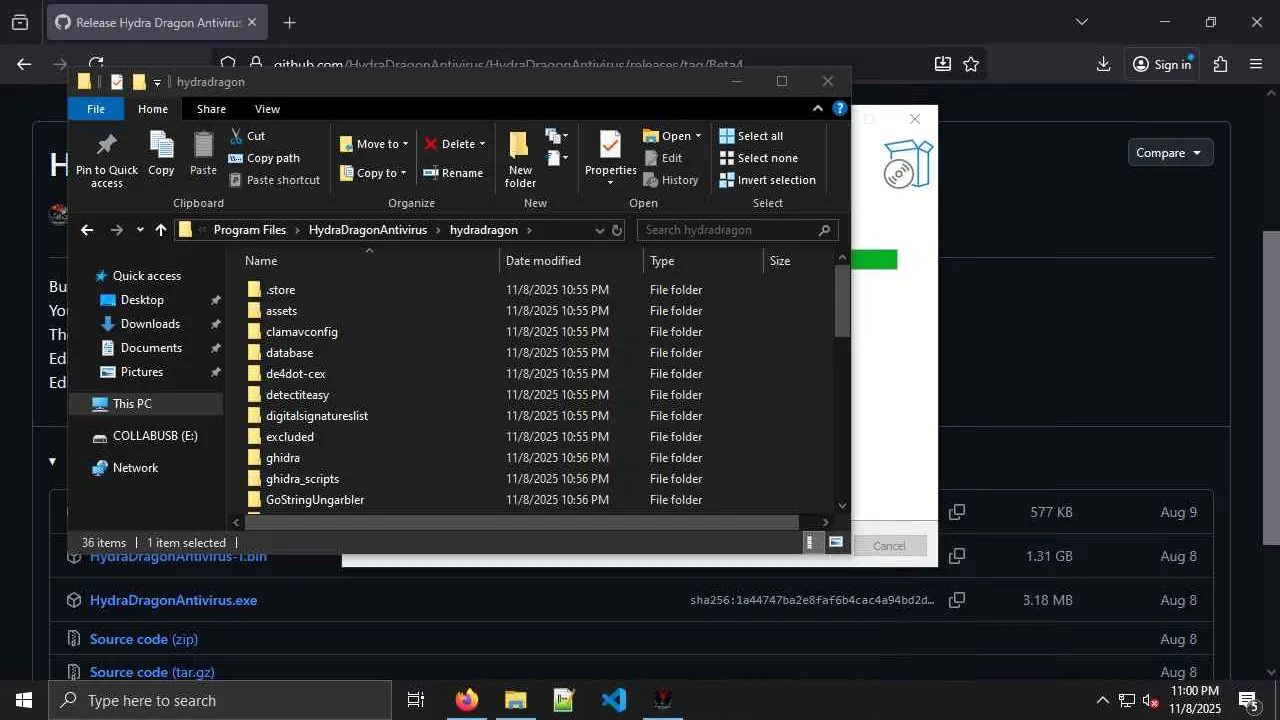Bookmark the GitHub page with the star
1280x720 pixels.
coord(971,64)
